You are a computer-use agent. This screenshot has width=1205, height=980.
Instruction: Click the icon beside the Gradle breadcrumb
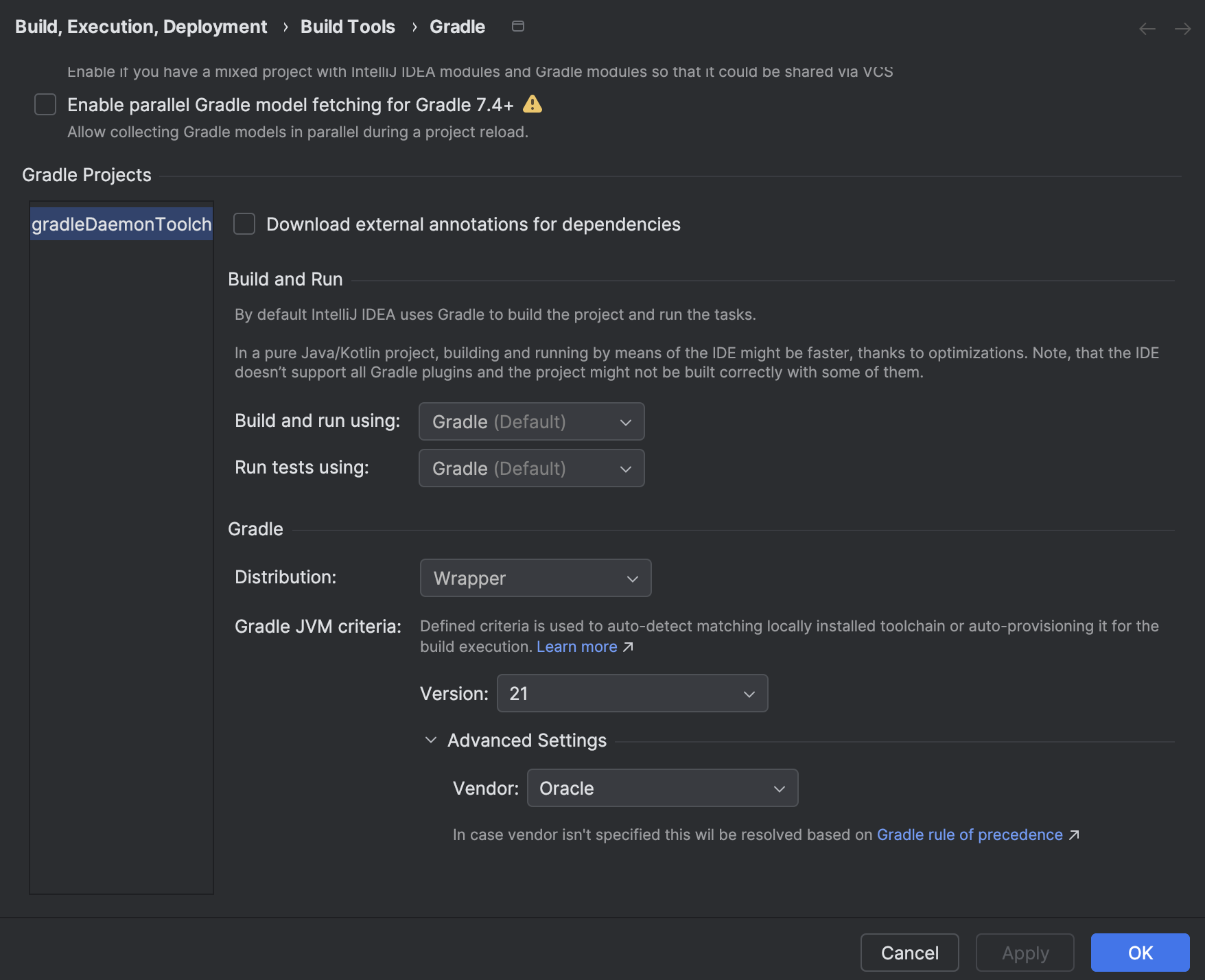pos(518,26)
